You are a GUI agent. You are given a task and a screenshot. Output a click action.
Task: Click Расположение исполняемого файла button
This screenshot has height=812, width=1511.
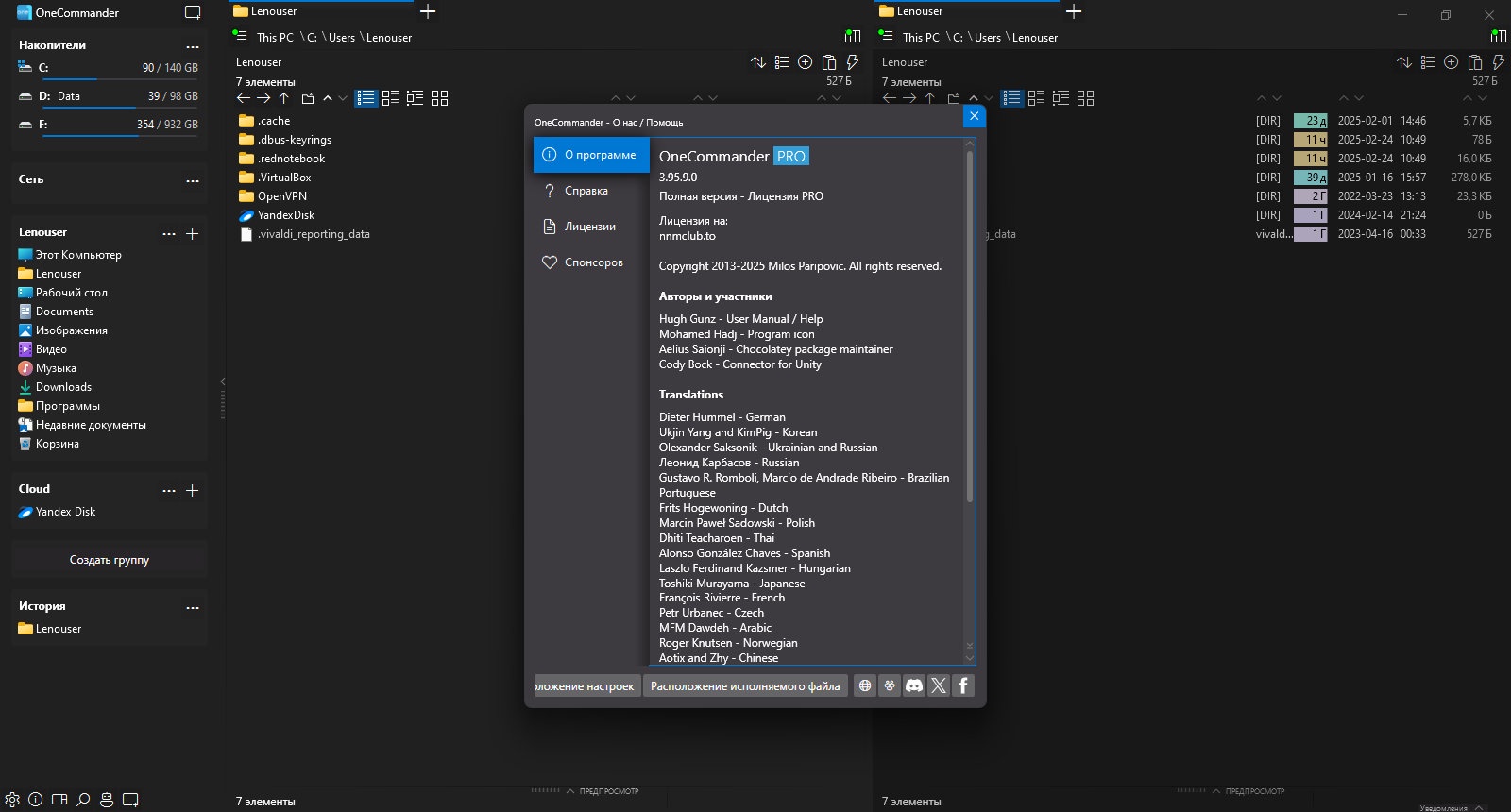tap(745, 685)
